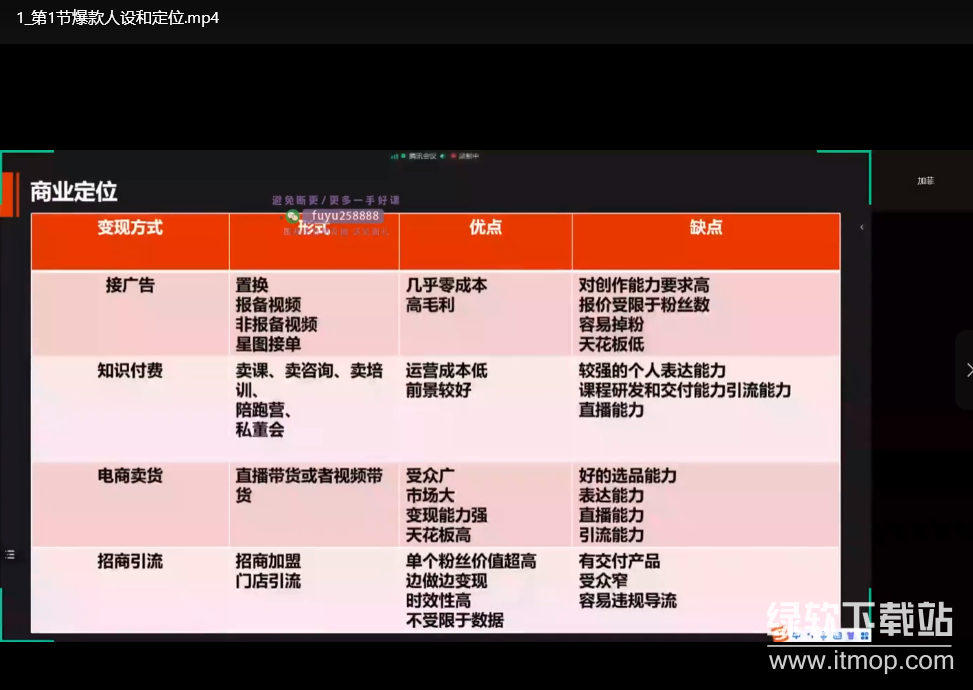Image resolution: width=973 pixels, height=690 pixels.
Task: Click the text 置换
Action: click(252, 285)
